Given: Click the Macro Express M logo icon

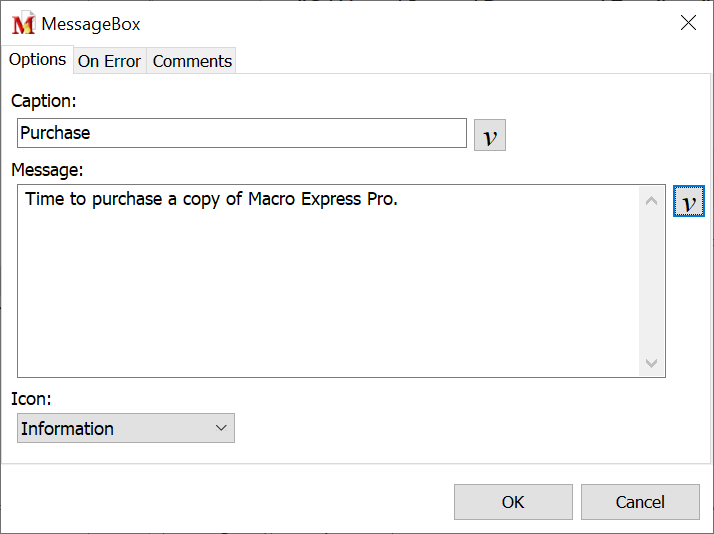Looking at the screenshot, I should coord(23,24).
